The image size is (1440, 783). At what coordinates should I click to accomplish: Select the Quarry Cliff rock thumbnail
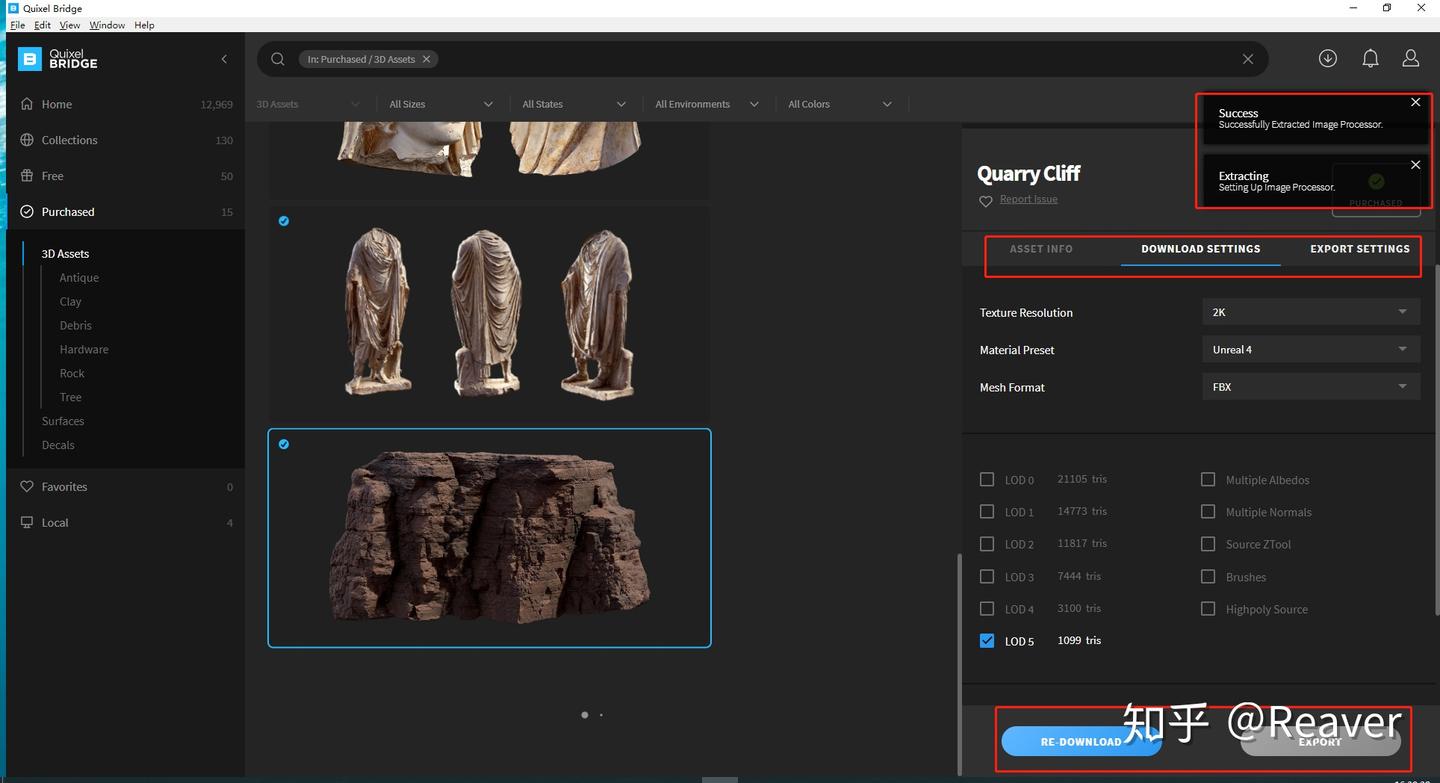tap(489, 538)
